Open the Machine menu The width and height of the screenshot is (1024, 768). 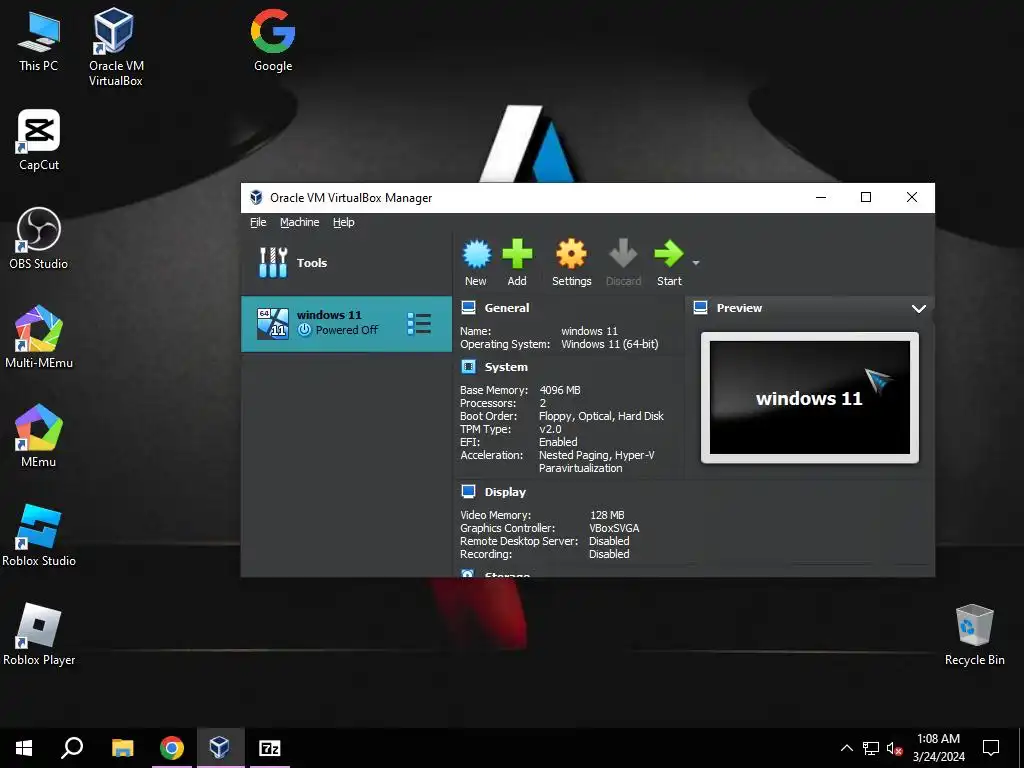[300, 222]
